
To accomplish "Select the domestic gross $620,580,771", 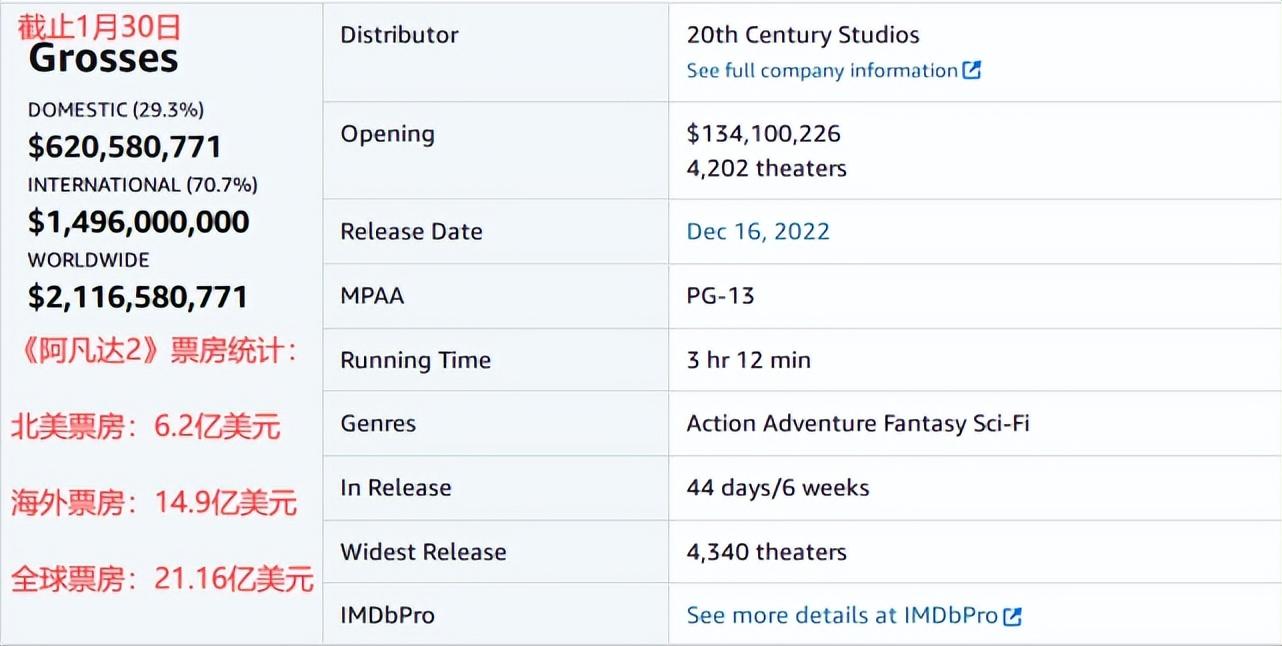I will (x=125, y=148).
